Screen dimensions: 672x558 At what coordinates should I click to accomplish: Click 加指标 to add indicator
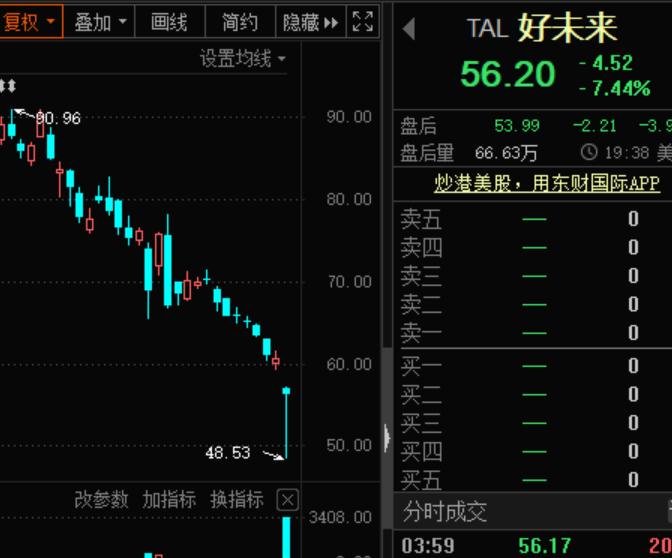coord(169,500)
